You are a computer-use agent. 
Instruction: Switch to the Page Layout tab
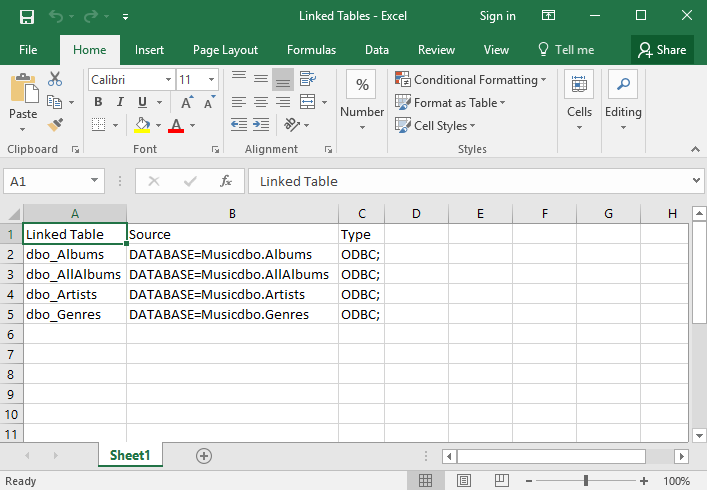(x=225, y=50)
